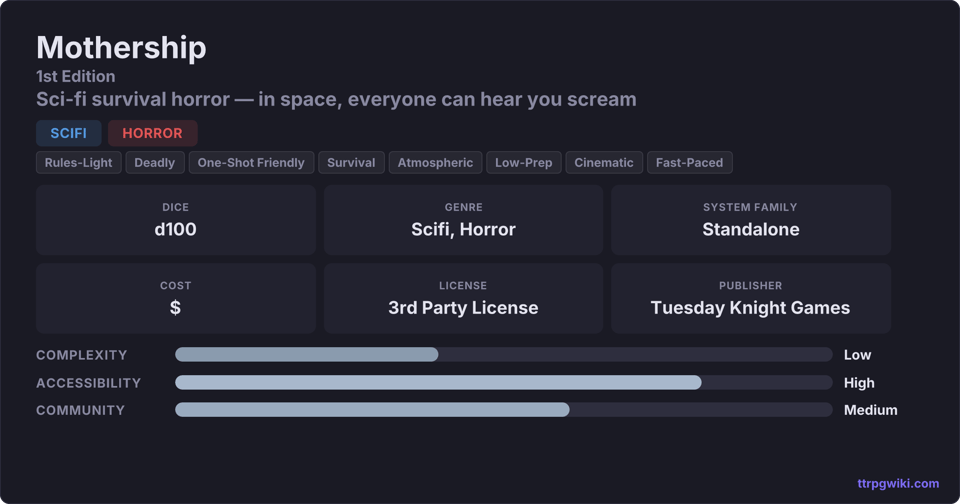Choose the Survival tag
The height and width of the screenshot is (504, 960).
pos(351,162)
